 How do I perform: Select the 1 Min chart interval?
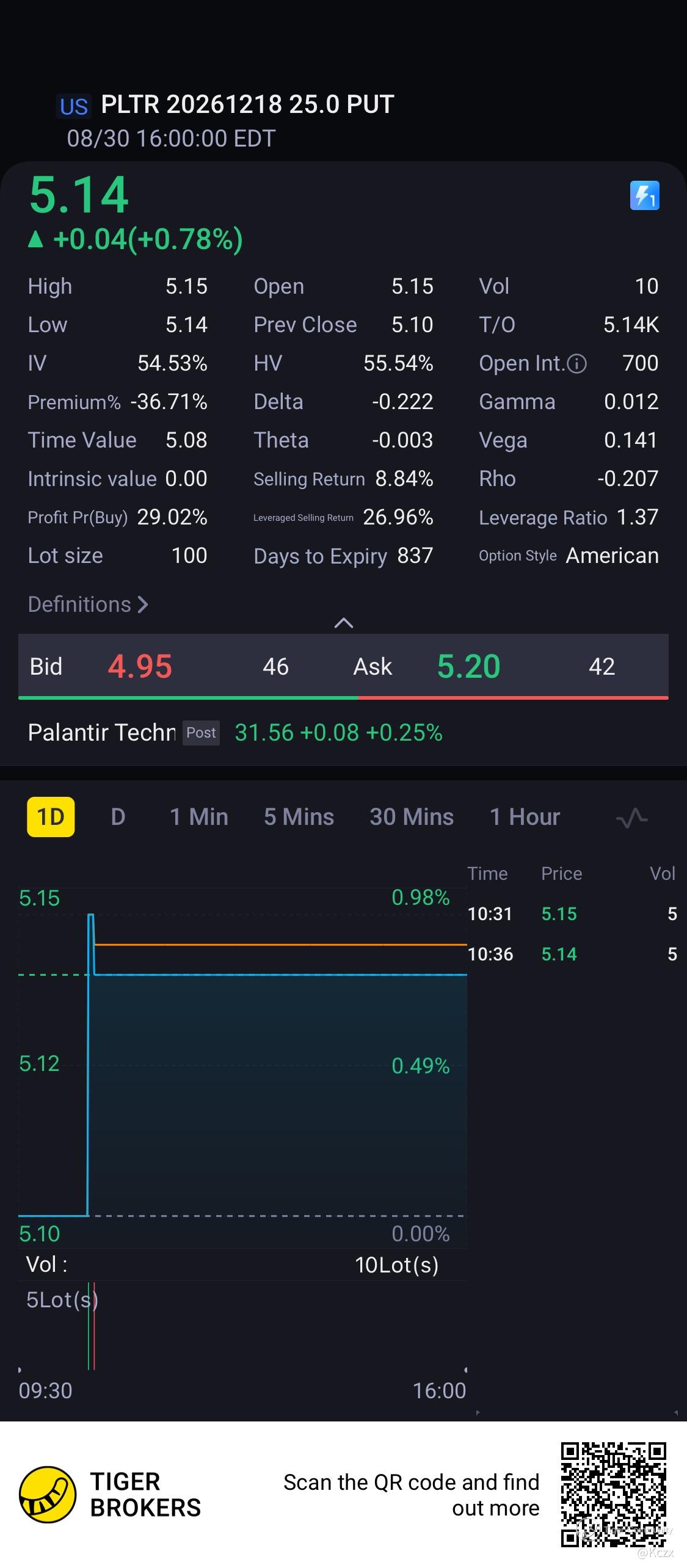(x=198, y=817)
